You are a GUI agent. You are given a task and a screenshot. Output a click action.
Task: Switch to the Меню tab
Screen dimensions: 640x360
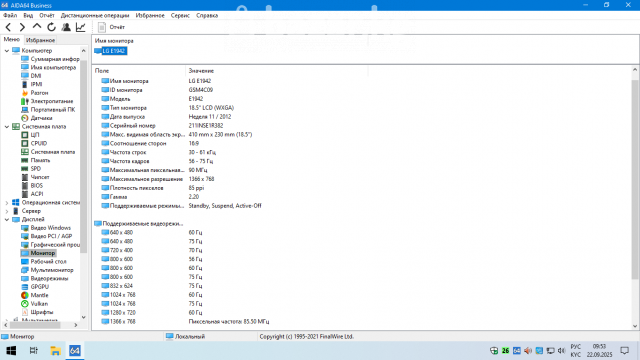click(x=11, y=40)
